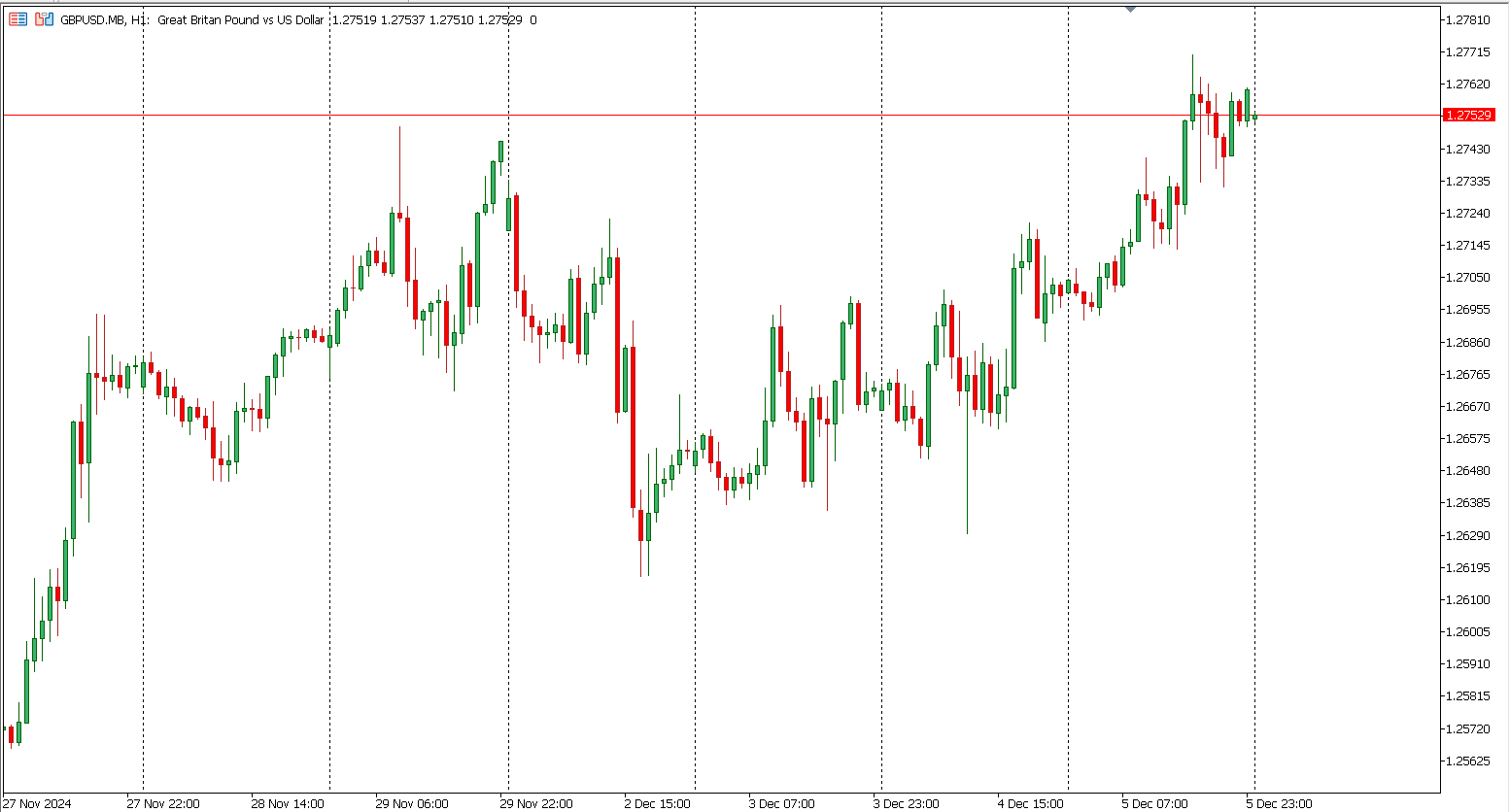Select price scale value 1.26765
Screen dimensions: 1510x812
1468,375
